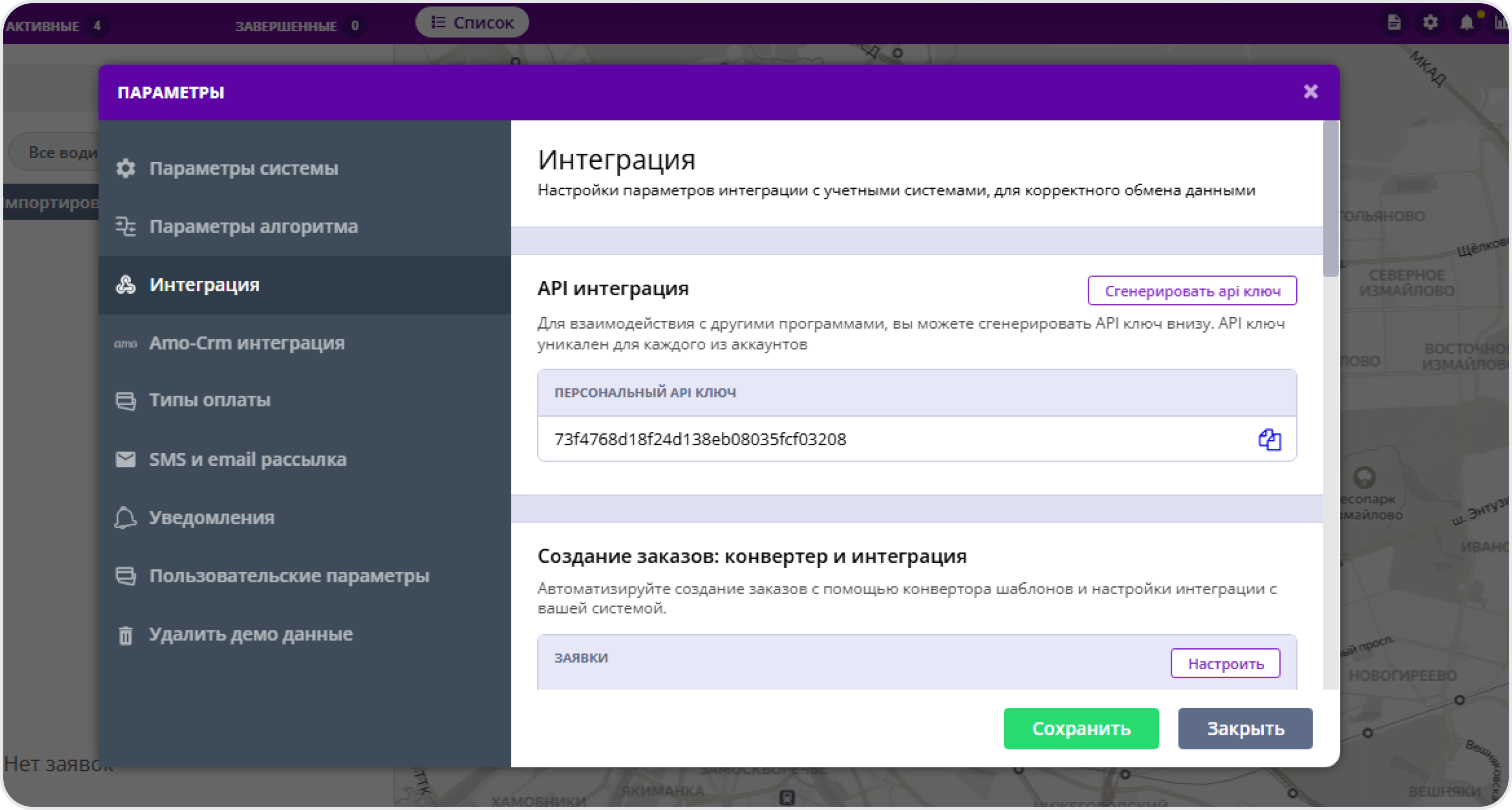Viewport: 1512px width, 810px height.
Task: Switch to Список view toggle
Action: (473, 22)
